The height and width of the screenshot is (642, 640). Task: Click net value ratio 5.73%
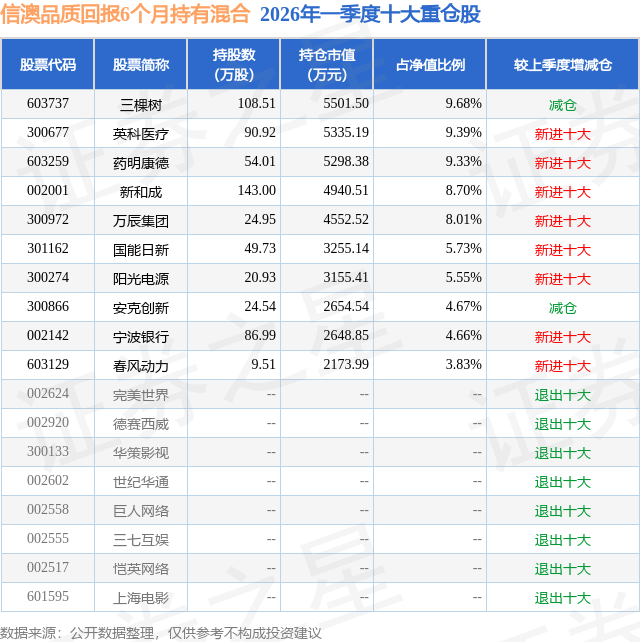tap(464, 249)
